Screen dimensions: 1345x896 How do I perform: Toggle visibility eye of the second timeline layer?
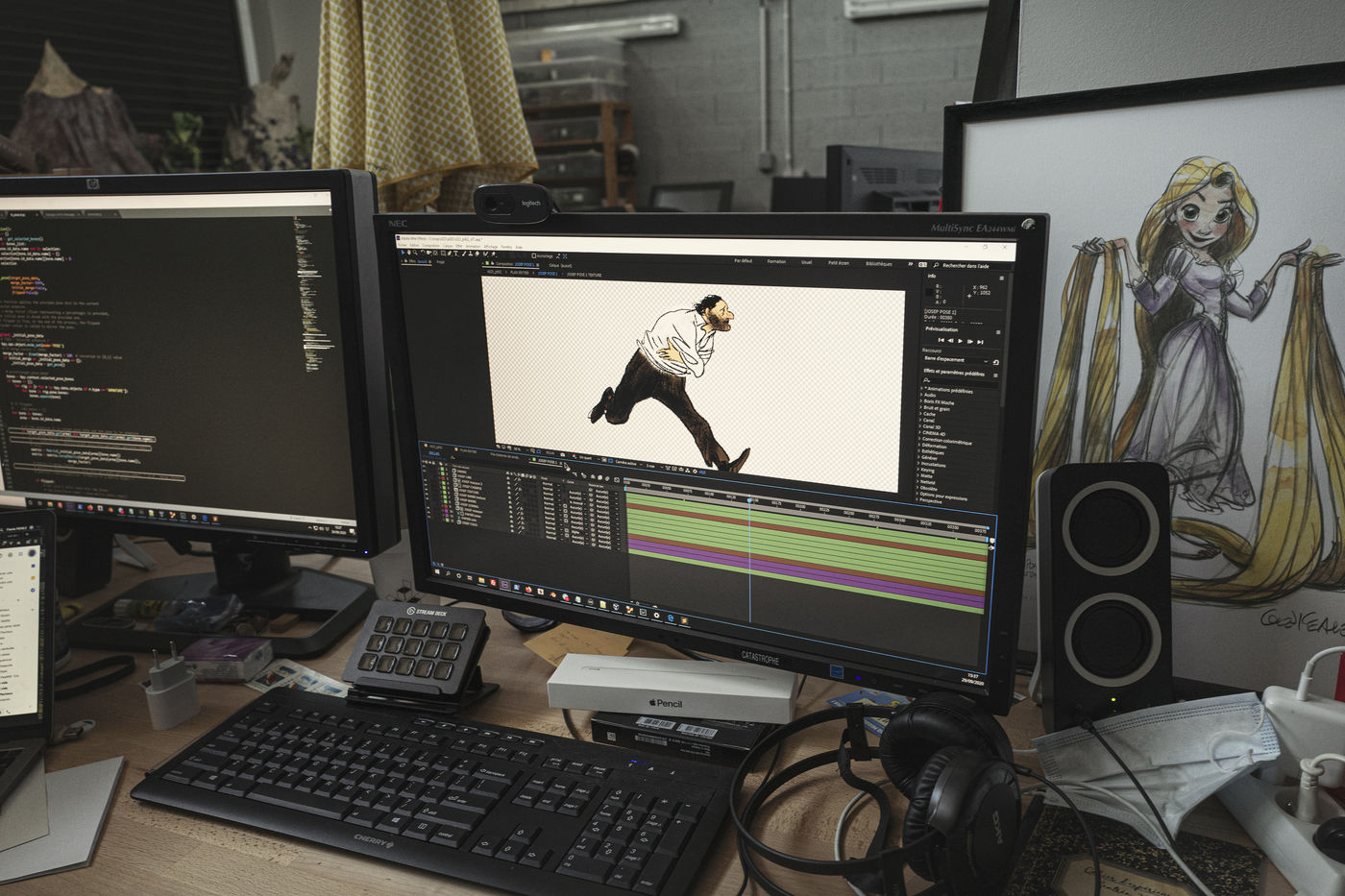[x=426, y=478]
